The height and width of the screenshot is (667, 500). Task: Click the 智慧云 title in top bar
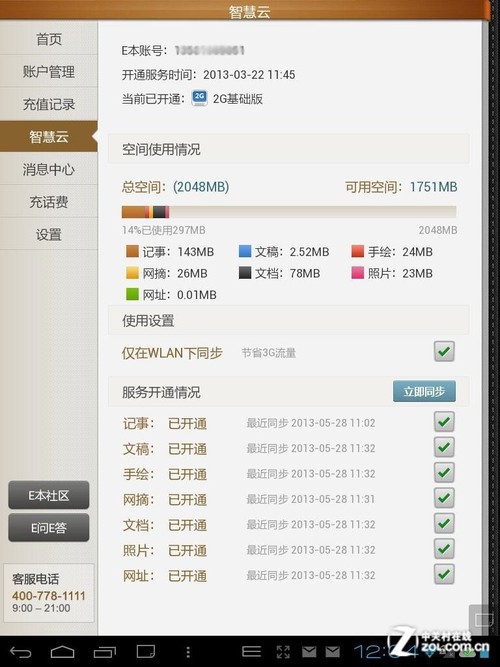coord(250,11)
